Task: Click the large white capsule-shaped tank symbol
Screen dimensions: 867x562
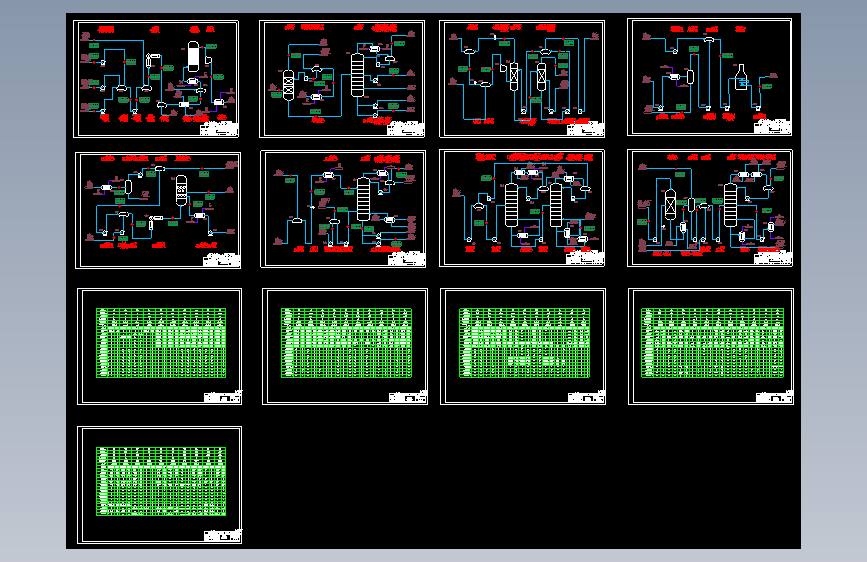Action: pos(193,56)
